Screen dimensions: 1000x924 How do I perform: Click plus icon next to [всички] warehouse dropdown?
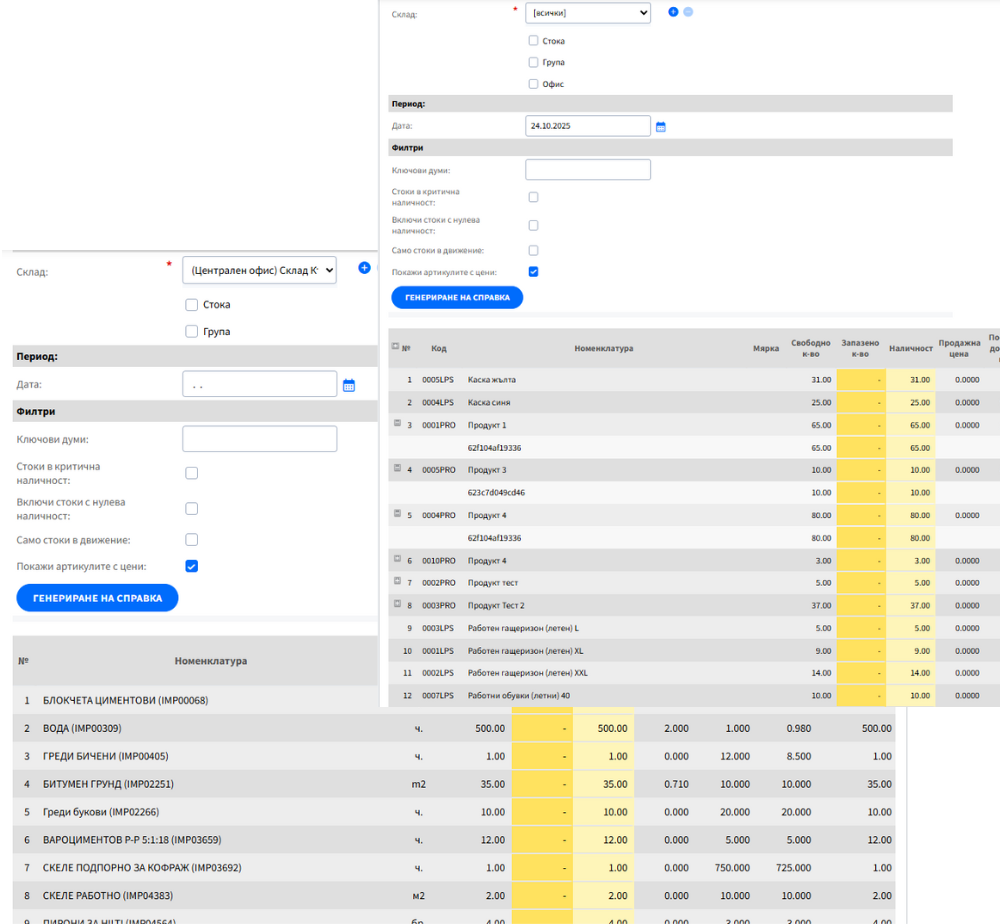(x=673, y=12)
